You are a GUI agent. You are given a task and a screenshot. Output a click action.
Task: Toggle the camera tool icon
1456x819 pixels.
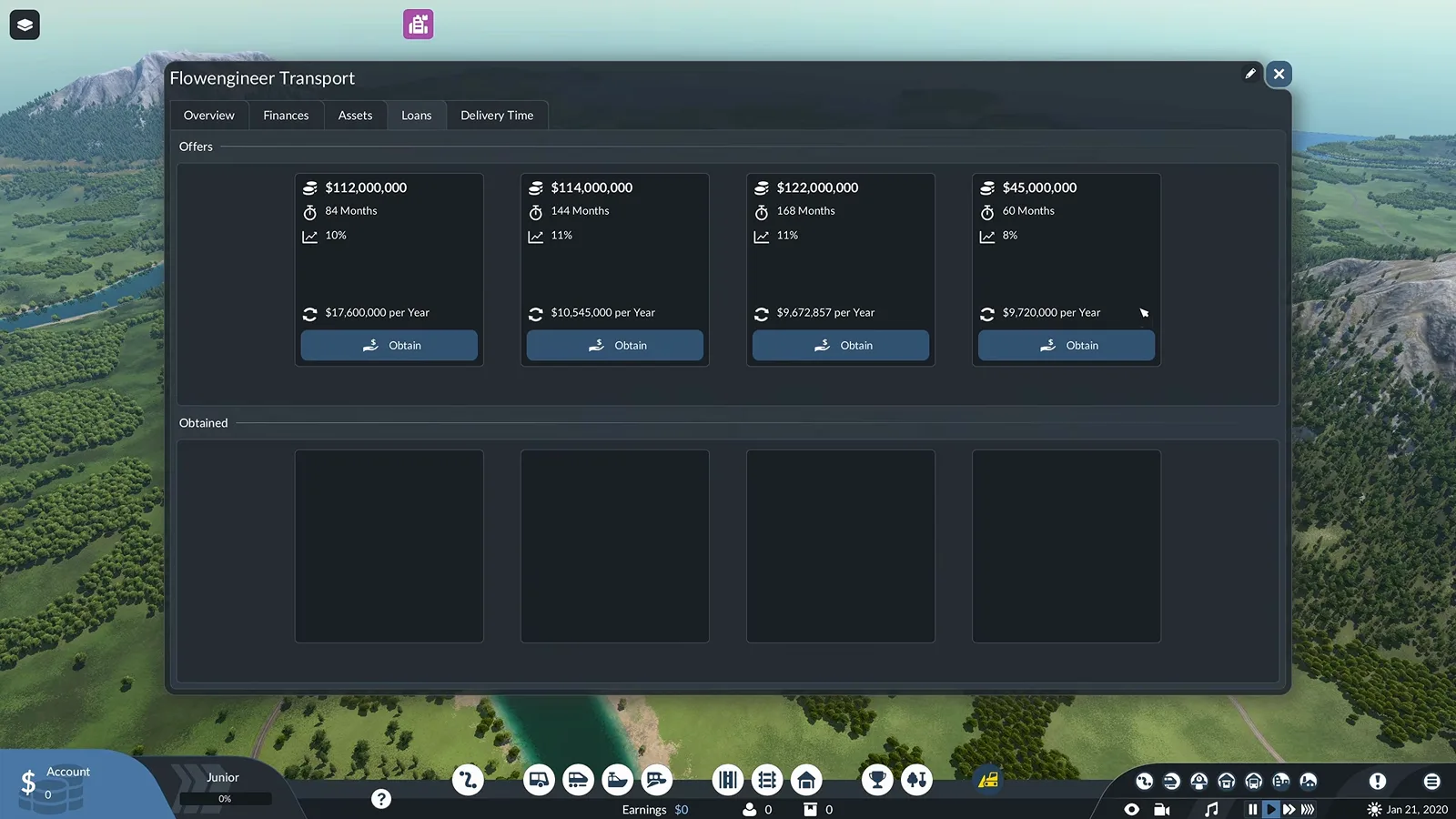coord(1162,809)
